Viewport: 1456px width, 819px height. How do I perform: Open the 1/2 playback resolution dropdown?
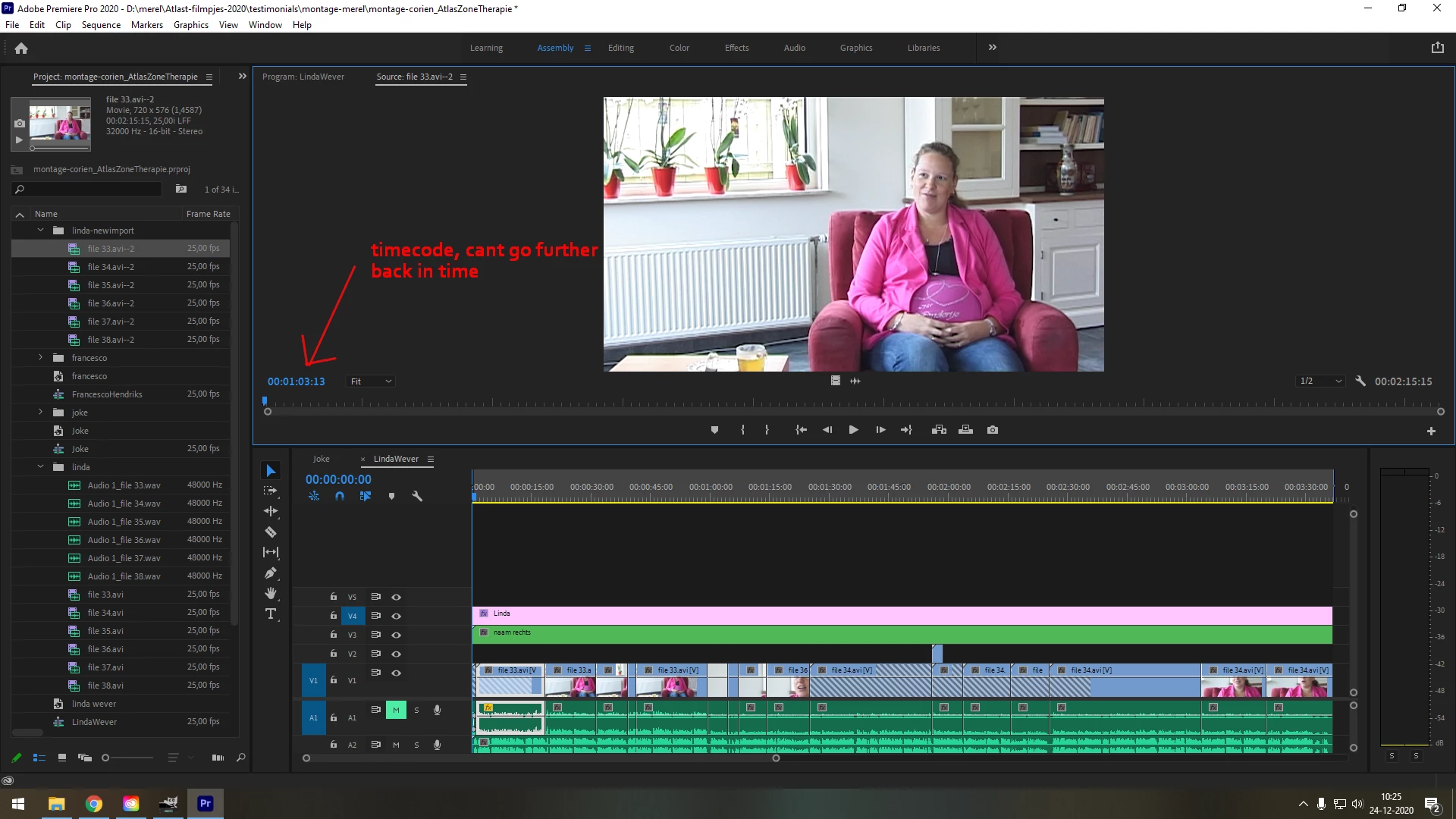pos(1320,381)
